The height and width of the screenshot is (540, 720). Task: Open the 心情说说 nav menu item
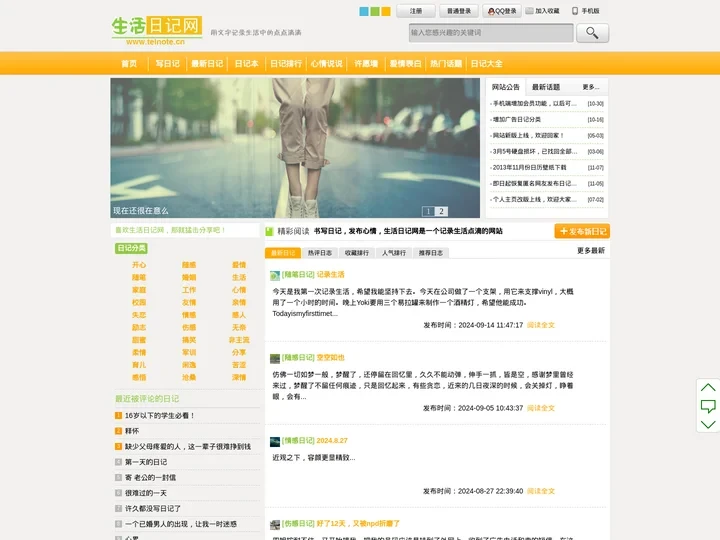(x=326, y=63)
